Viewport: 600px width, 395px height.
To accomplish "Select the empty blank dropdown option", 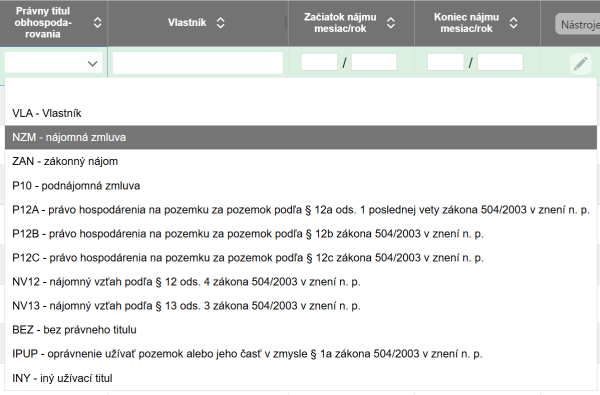I will point(301,90).
